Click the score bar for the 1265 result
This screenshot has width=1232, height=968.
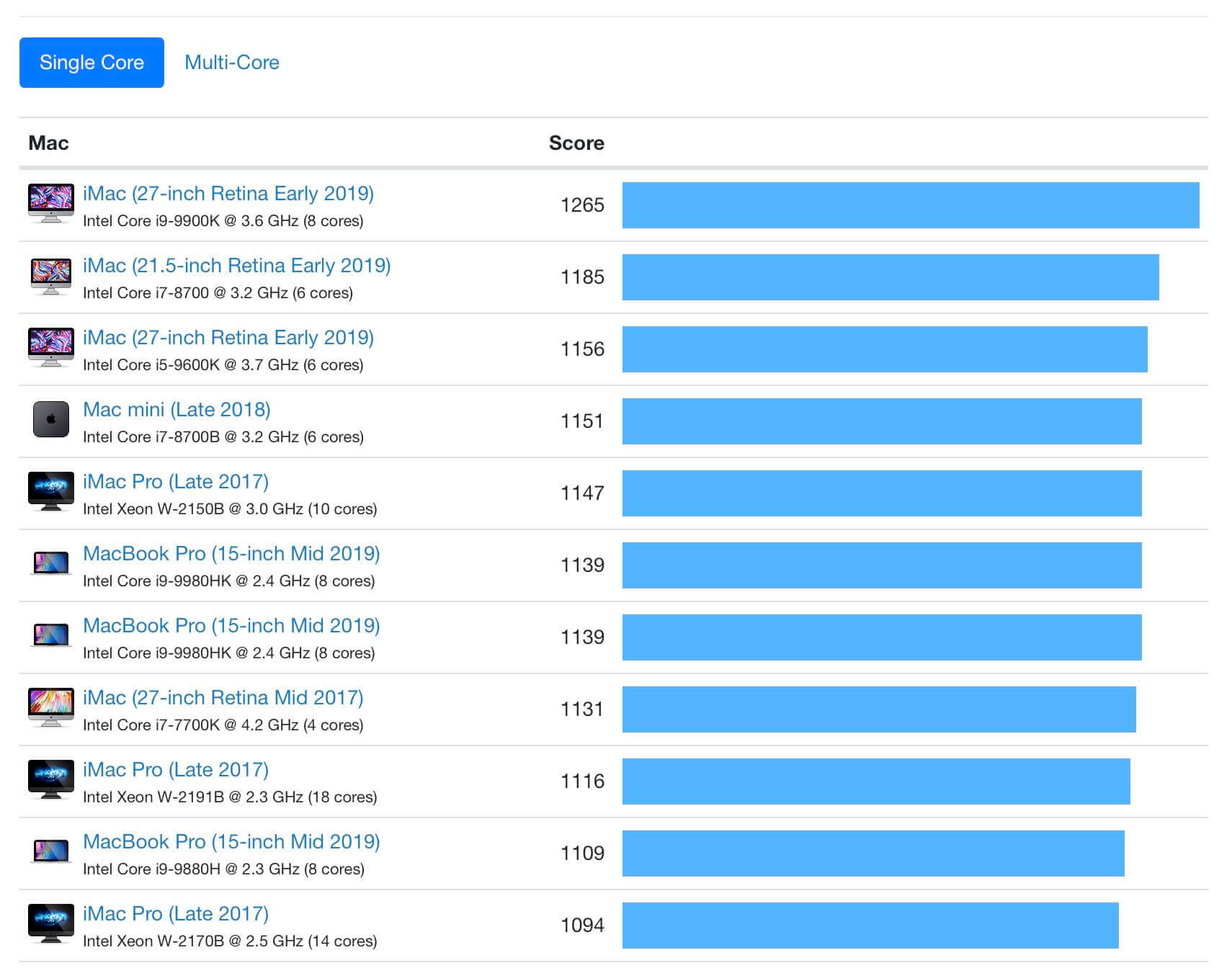click(x=910, y=205)
